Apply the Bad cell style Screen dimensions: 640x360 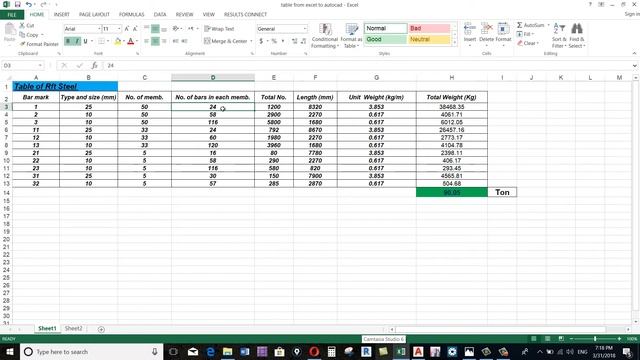(x=429, y=28)
